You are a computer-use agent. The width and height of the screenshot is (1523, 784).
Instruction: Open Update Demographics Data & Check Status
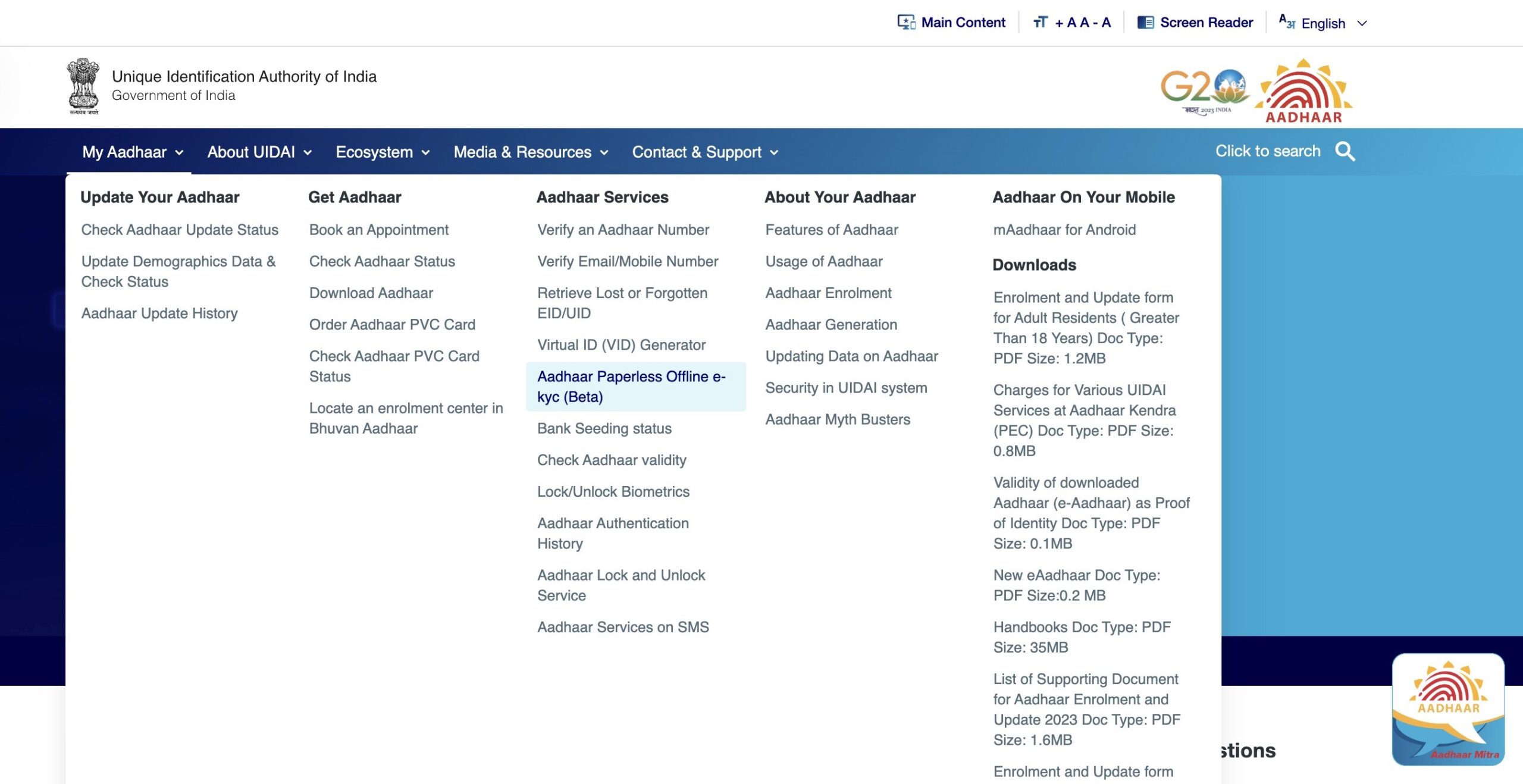point(178,271)
